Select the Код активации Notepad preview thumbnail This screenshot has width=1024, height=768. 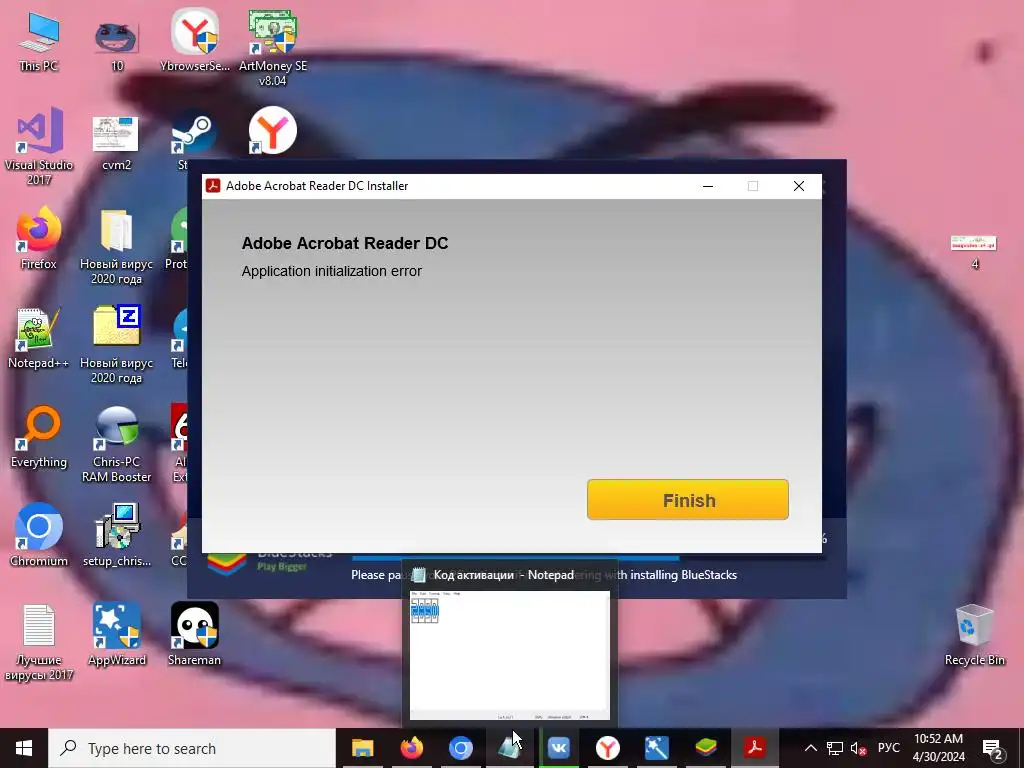[x=509, y=654]
